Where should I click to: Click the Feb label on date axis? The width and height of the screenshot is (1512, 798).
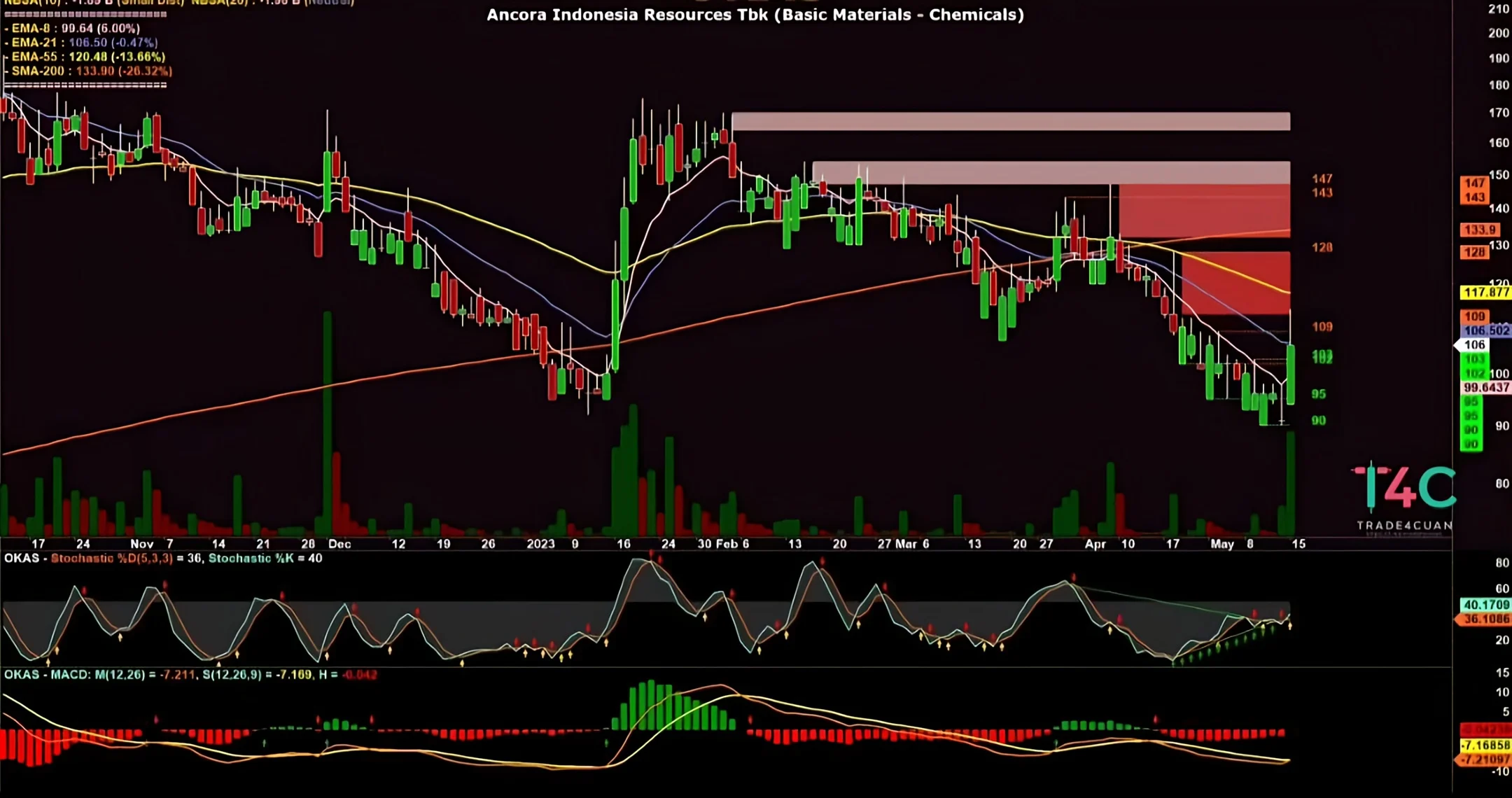click(x=728, y=544)
